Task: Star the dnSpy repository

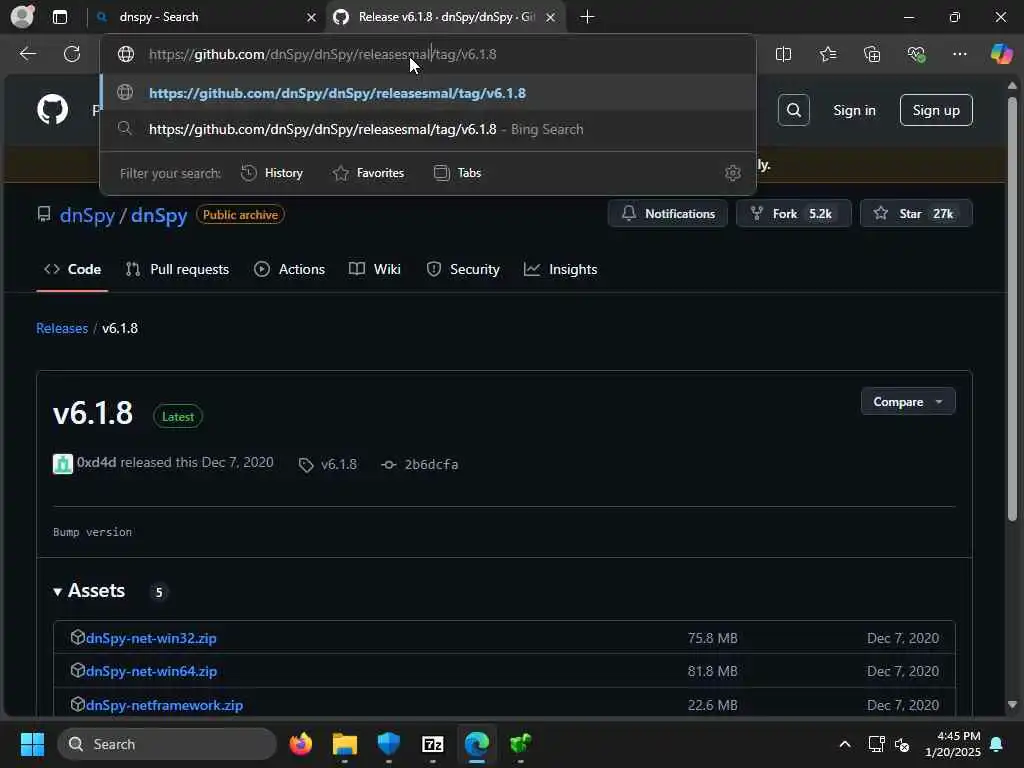Action: point(916,214)
